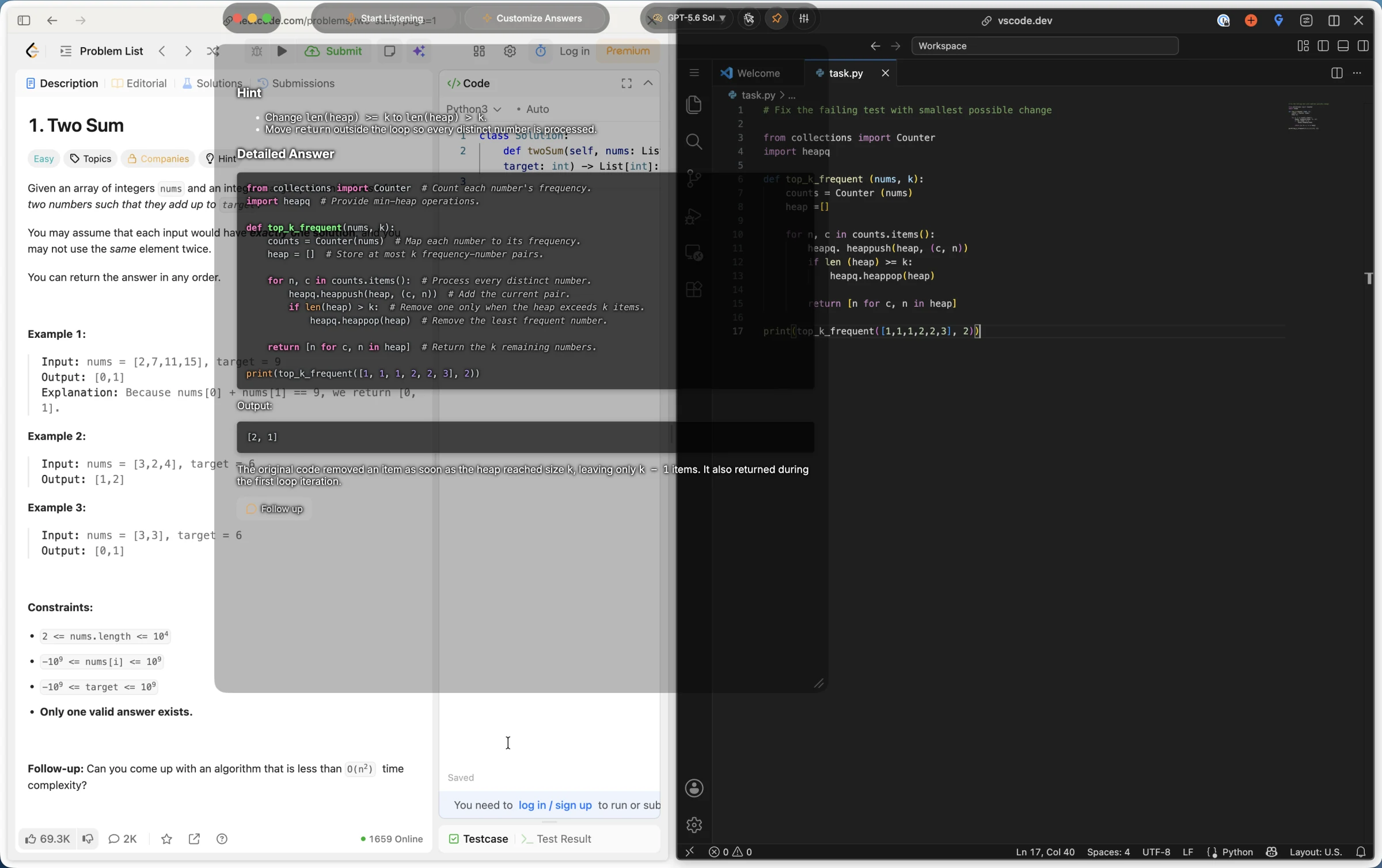Viewport: 1382px width, 868px height.
Task: Split the VS Code editor right
Action: 1337,73
